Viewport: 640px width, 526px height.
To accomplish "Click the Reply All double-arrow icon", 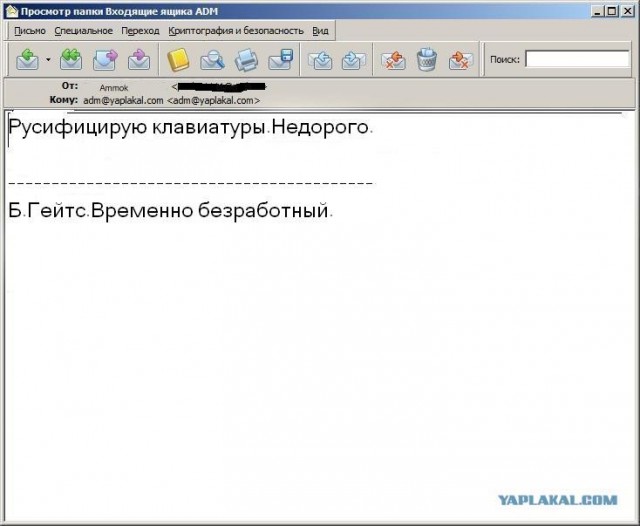I will pos(71,60).
